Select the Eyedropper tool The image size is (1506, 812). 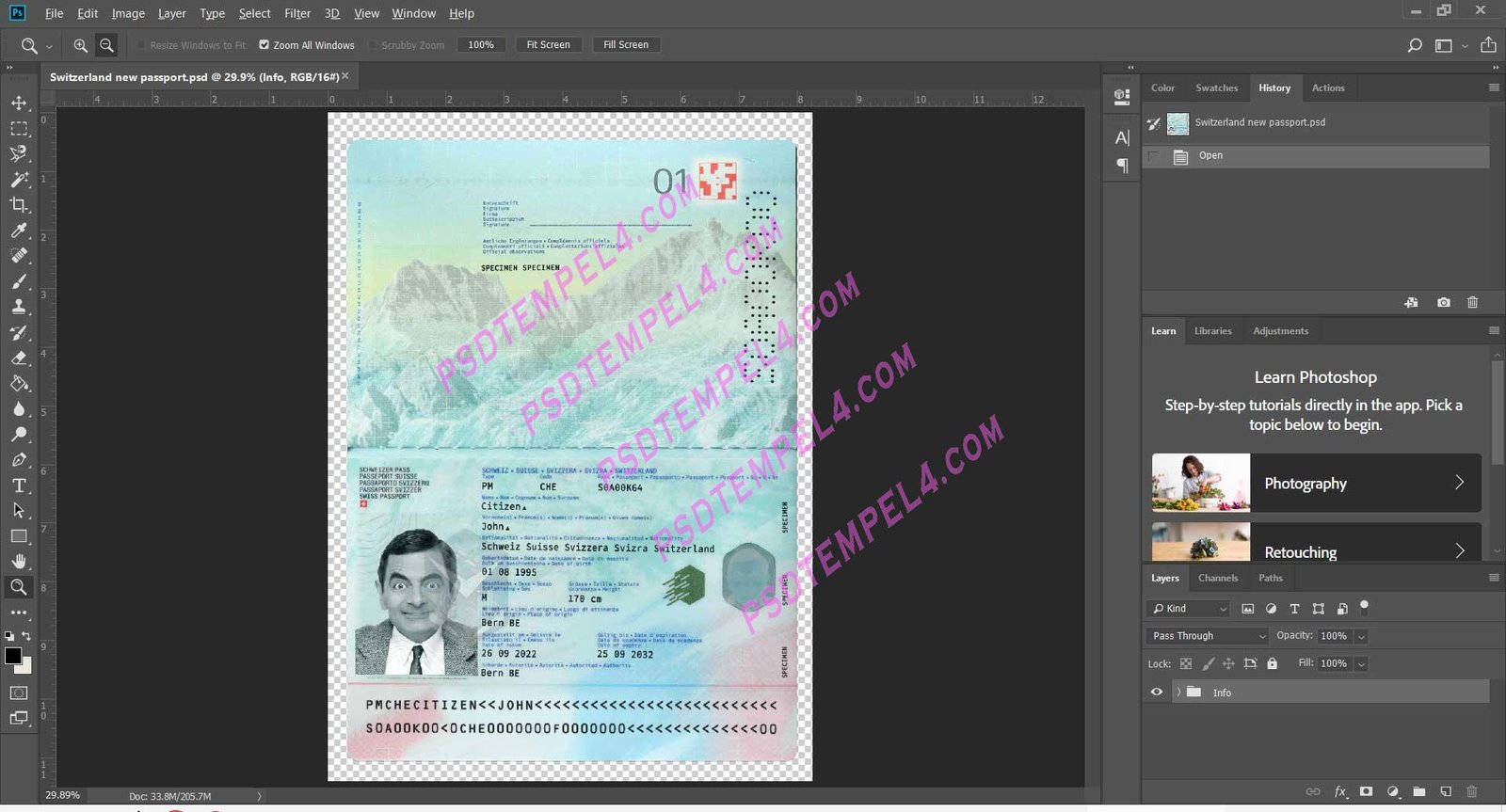pos(19,230)
